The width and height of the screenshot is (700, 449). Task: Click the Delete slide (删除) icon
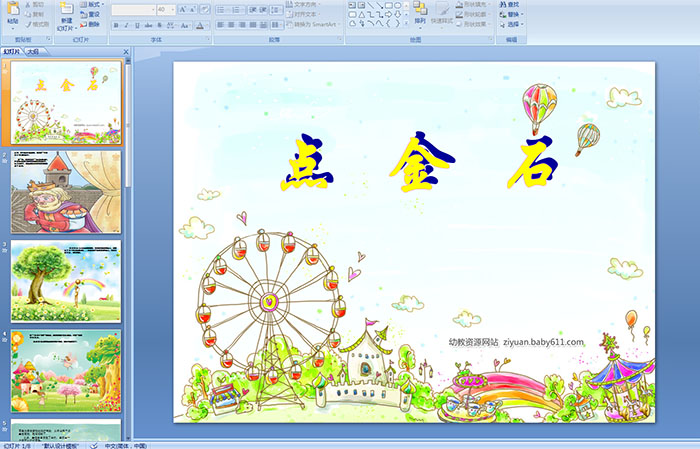(x=89, y=25)
